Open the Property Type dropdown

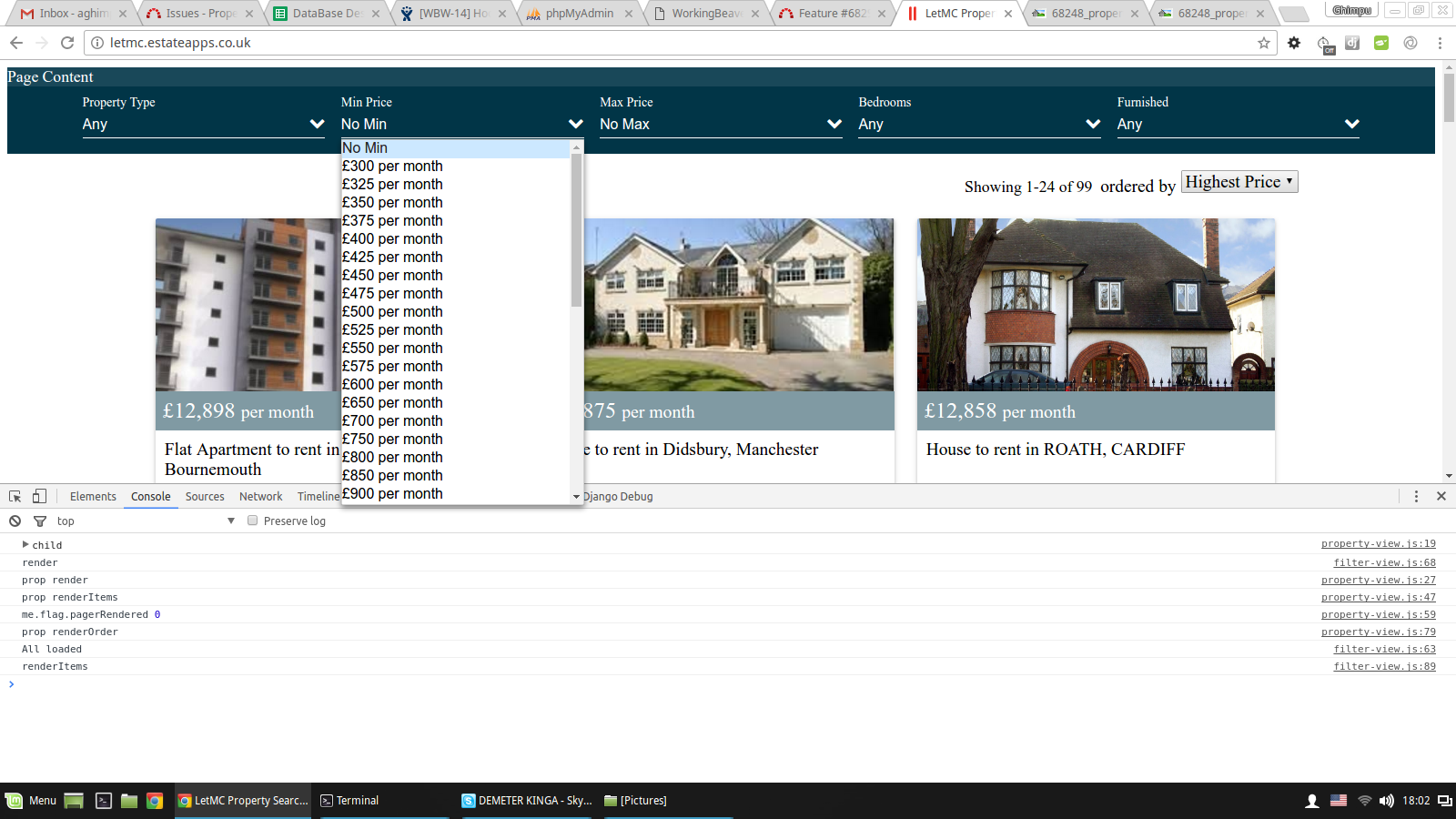(x=203, y=124)
